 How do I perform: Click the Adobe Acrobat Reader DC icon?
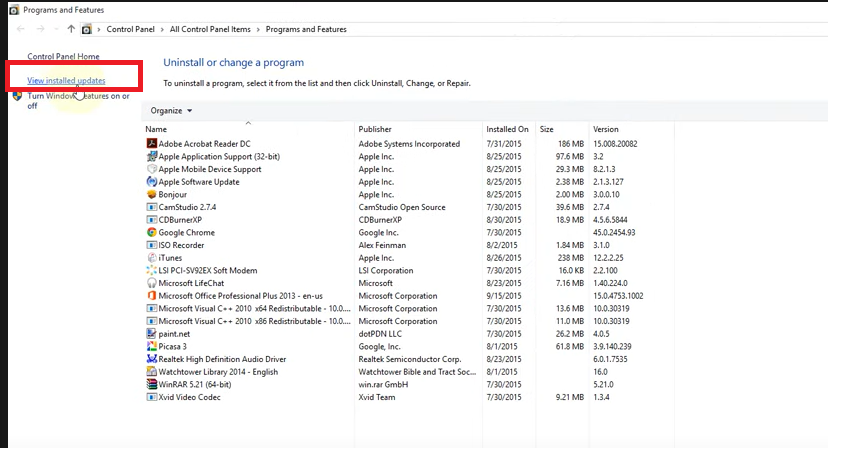tap(151, 144)
